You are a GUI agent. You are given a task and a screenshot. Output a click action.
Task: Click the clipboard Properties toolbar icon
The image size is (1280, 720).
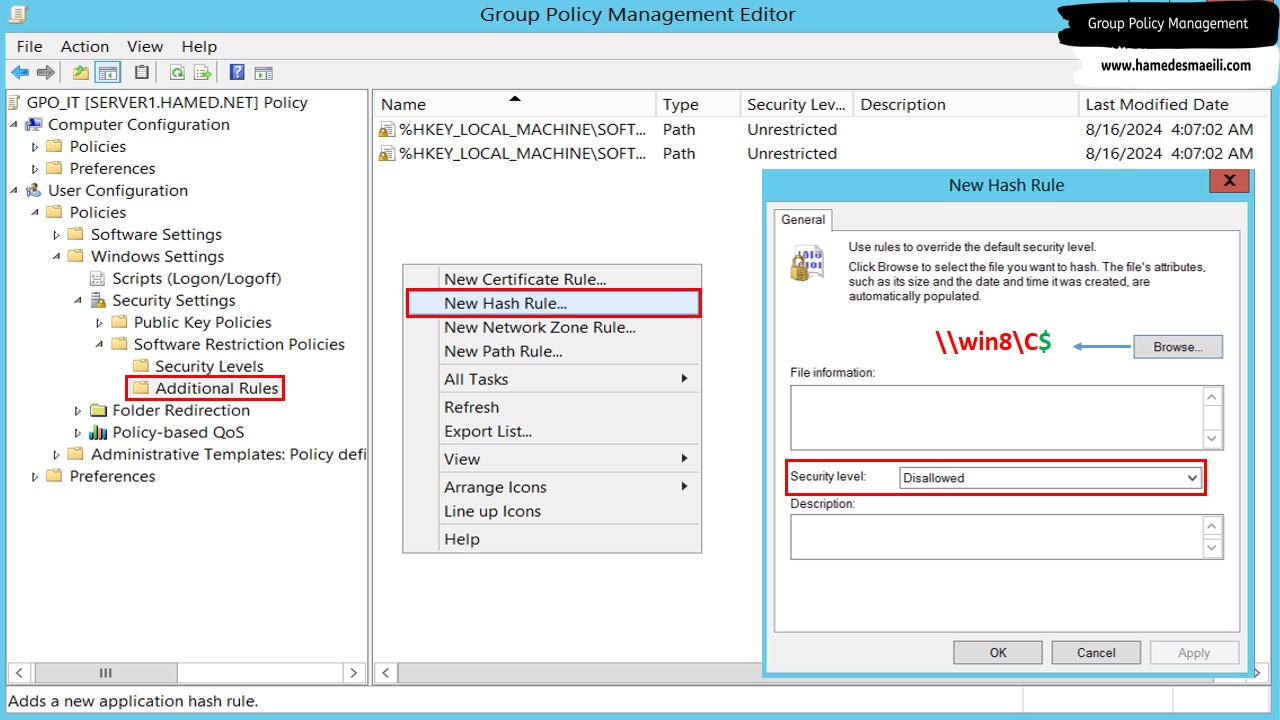(x=142, y=72)
